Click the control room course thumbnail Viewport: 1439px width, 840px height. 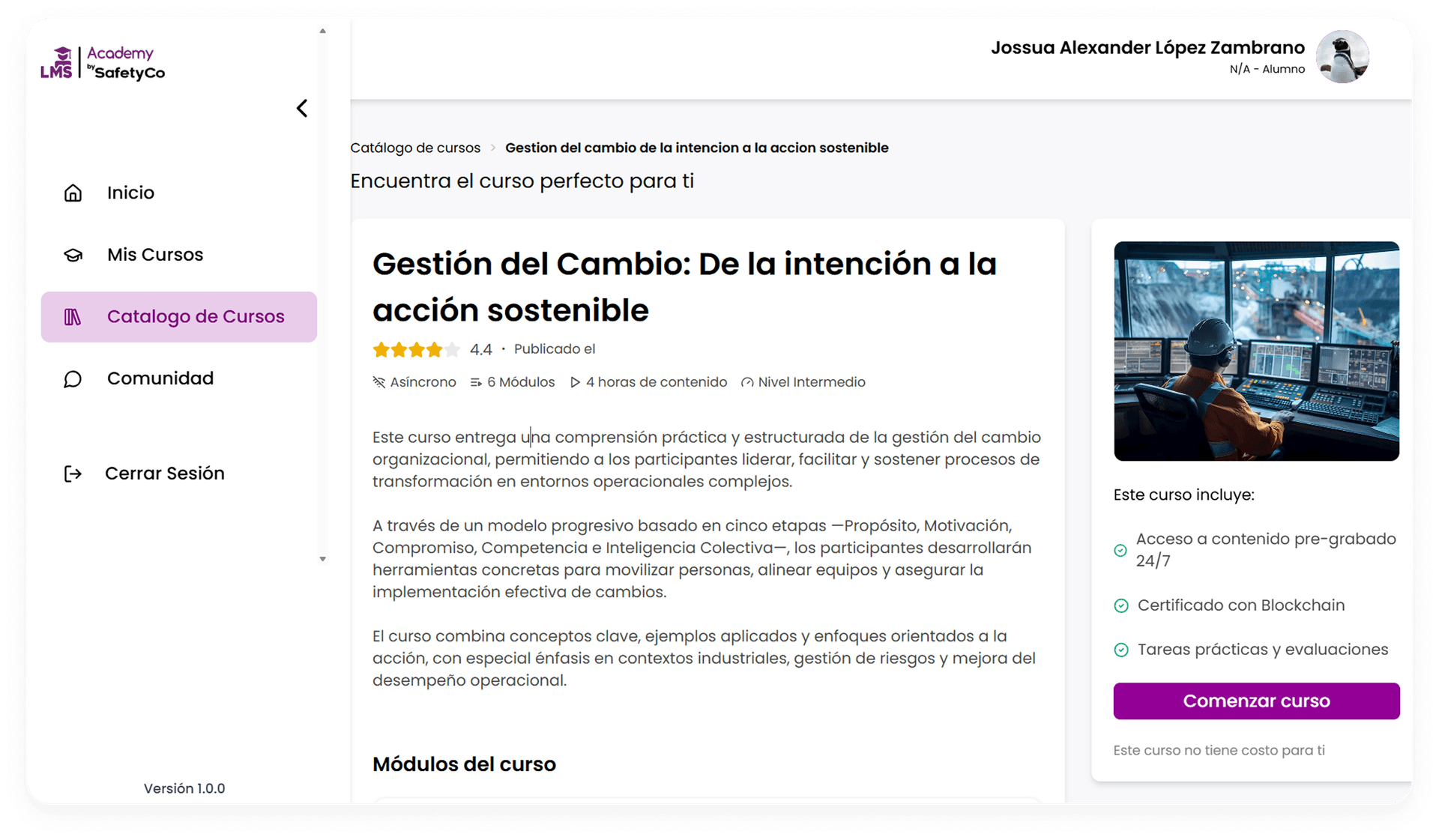click(x=1256, y=351)
